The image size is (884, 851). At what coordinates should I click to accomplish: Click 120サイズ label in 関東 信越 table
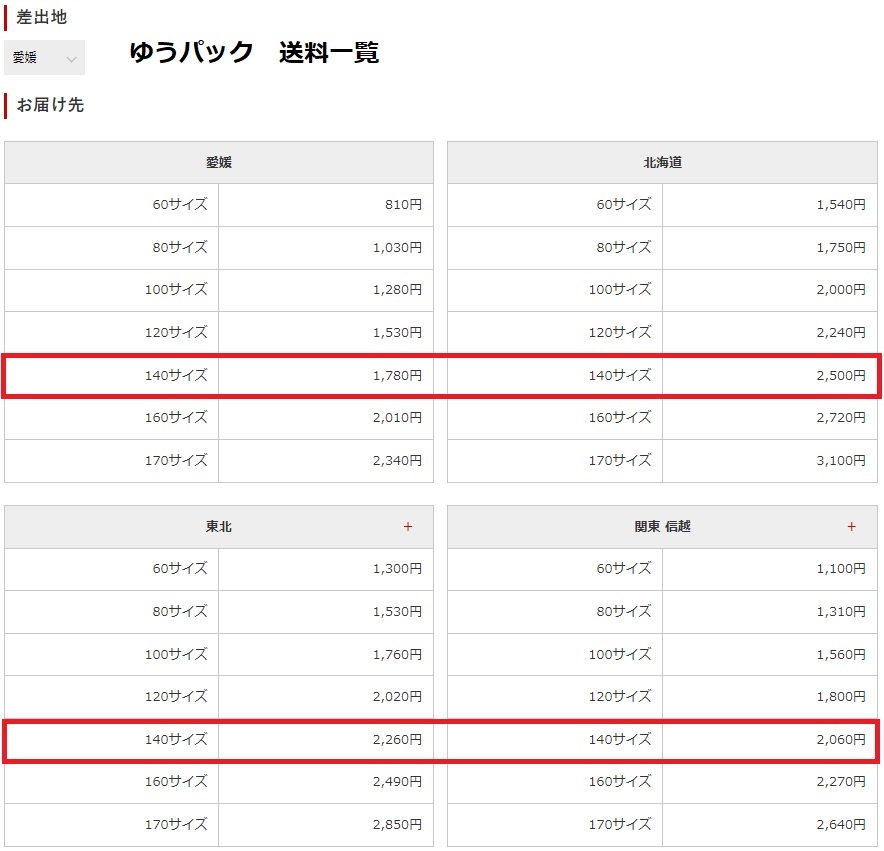tap(620, 696)
